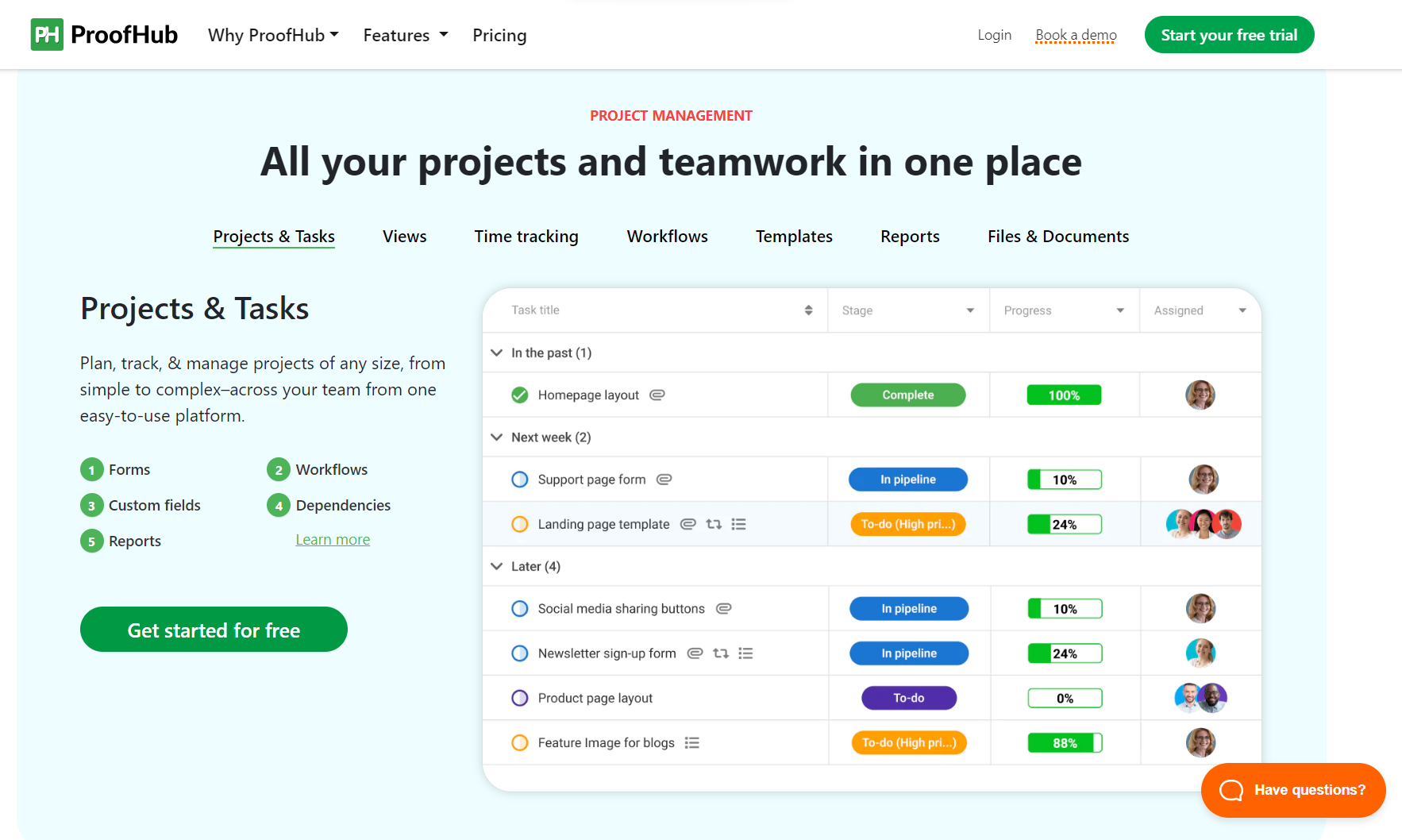The image size is (1402, 840).
Task: Collapse the Next week group
Action: tap(497, 437)
